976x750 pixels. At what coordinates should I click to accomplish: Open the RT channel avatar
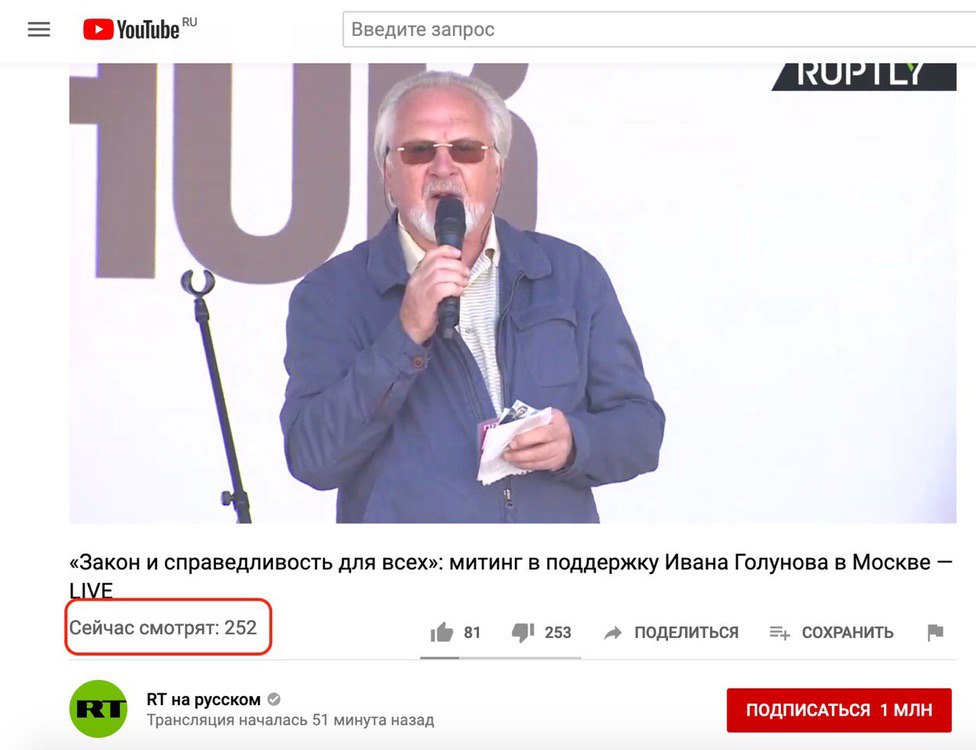pos(98,709)
